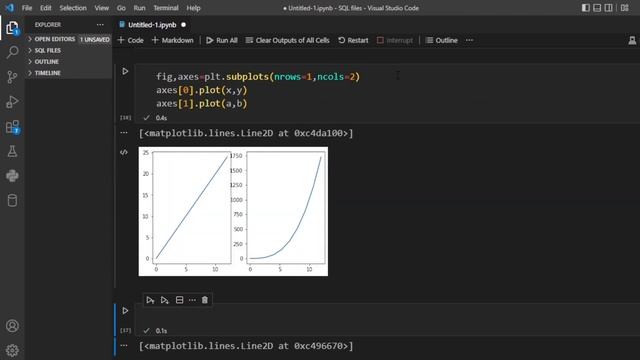Add a new Code cell
The image size is (640, 360).
[131, 40]
